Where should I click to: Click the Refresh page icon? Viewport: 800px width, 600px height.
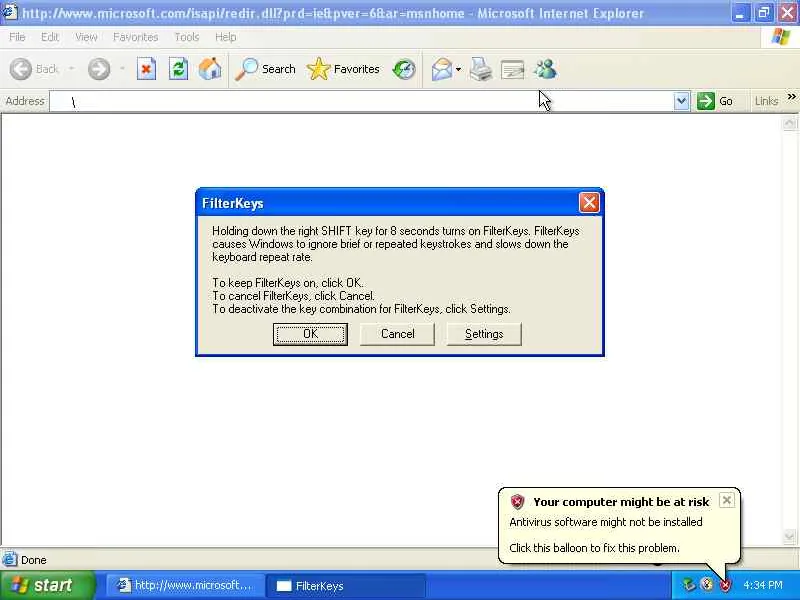coord(178,69)
